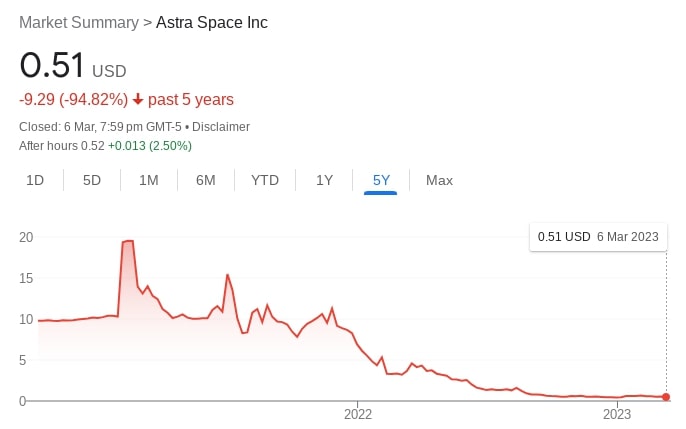
Task: Switch to the 5D range tab
Action: coord(92,180)
